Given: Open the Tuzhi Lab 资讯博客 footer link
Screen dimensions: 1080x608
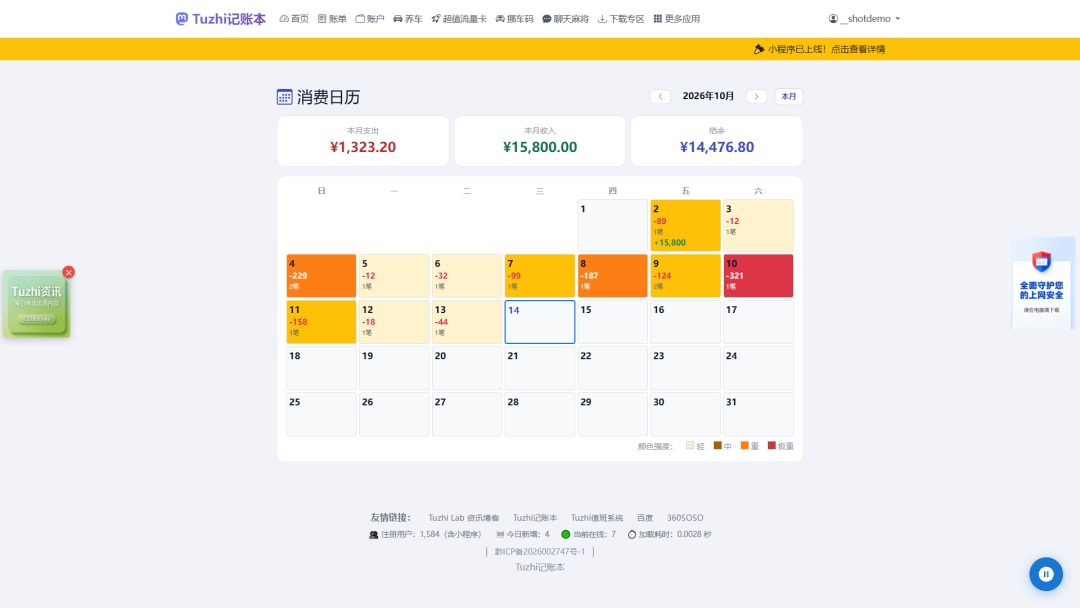Looking at the screenshot, I should [464, 518].
